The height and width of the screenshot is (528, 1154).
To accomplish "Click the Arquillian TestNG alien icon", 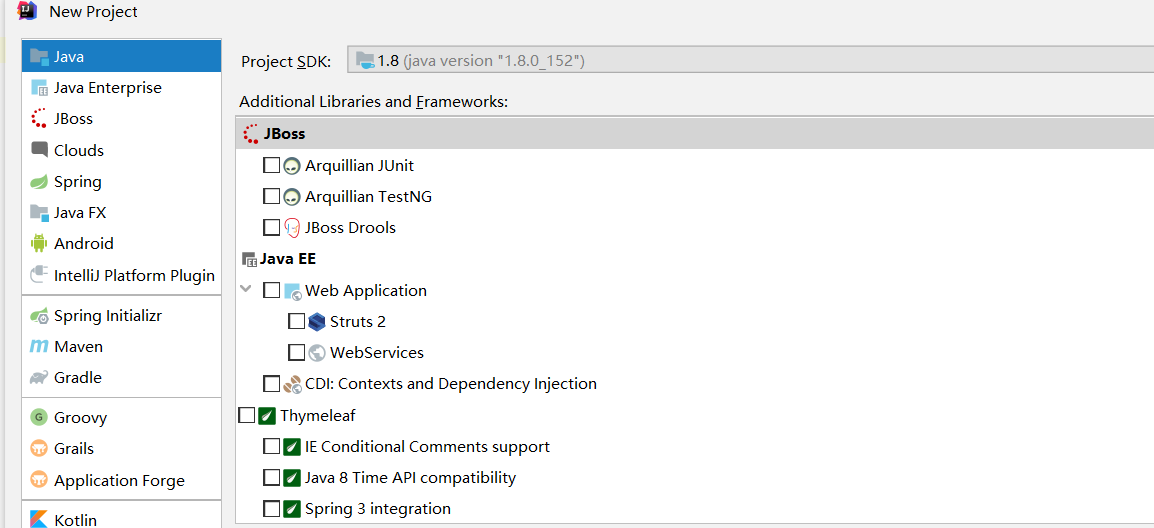I will (292, 197).
